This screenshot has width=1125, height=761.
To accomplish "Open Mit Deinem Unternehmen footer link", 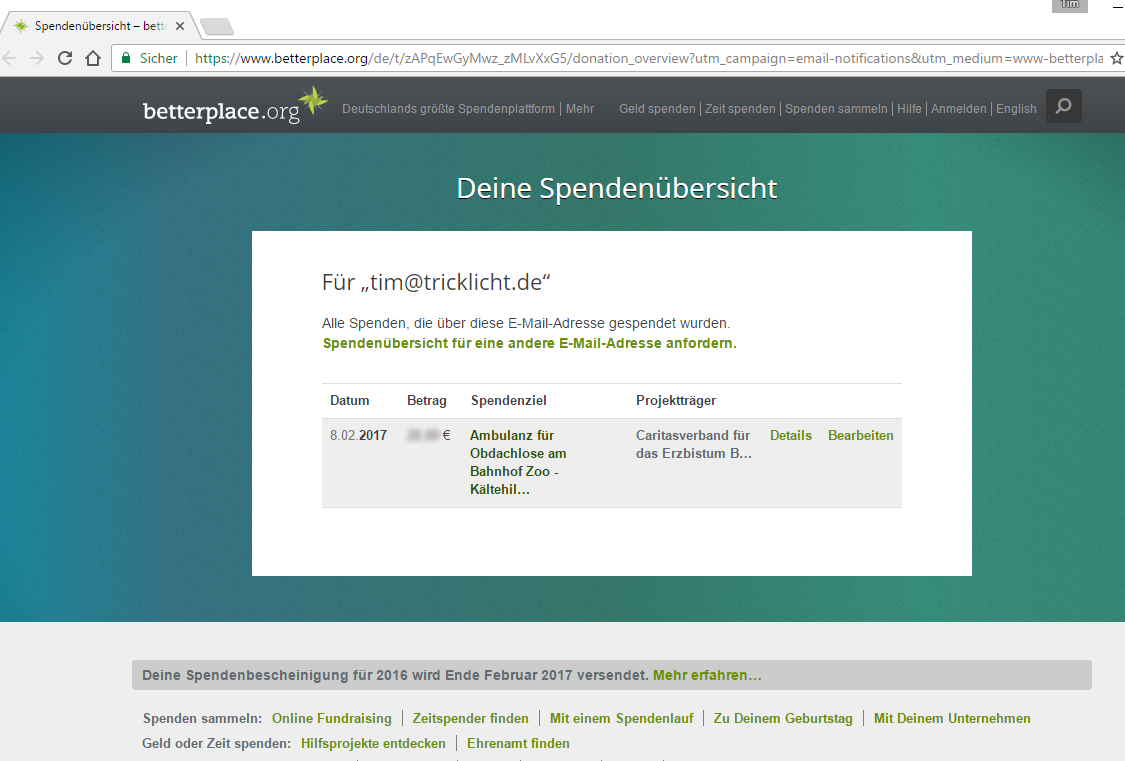I will point(952,719).
